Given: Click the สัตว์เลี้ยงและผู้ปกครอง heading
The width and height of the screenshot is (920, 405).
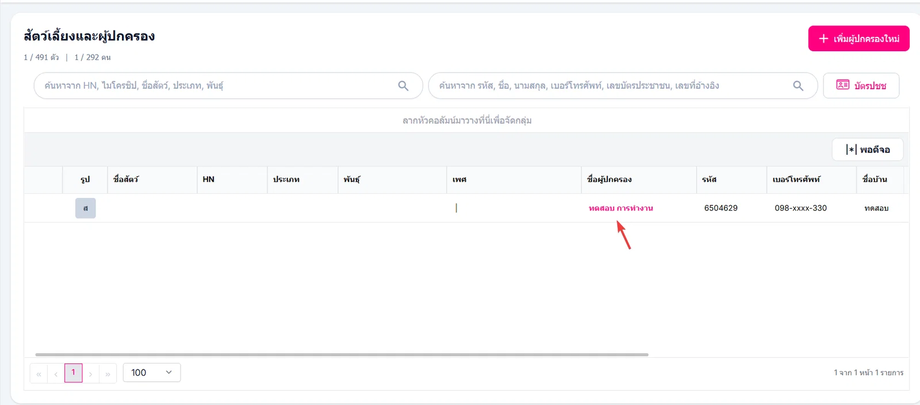Looking at the screenshot, I should (89, 36).
